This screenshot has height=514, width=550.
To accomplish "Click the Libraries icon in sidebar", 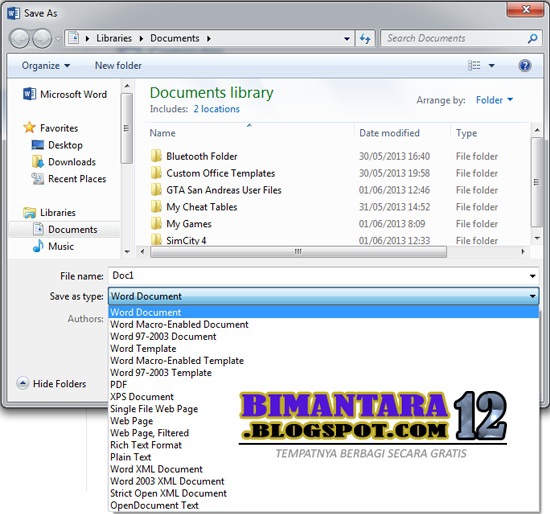I will tap(29, 213).
